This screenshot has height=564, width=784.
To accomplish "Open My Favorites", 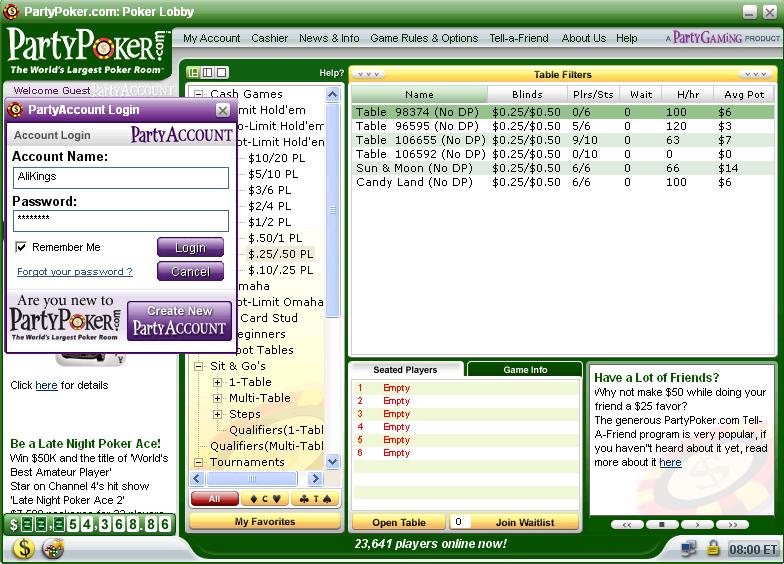I will click(x=265, y=522).
